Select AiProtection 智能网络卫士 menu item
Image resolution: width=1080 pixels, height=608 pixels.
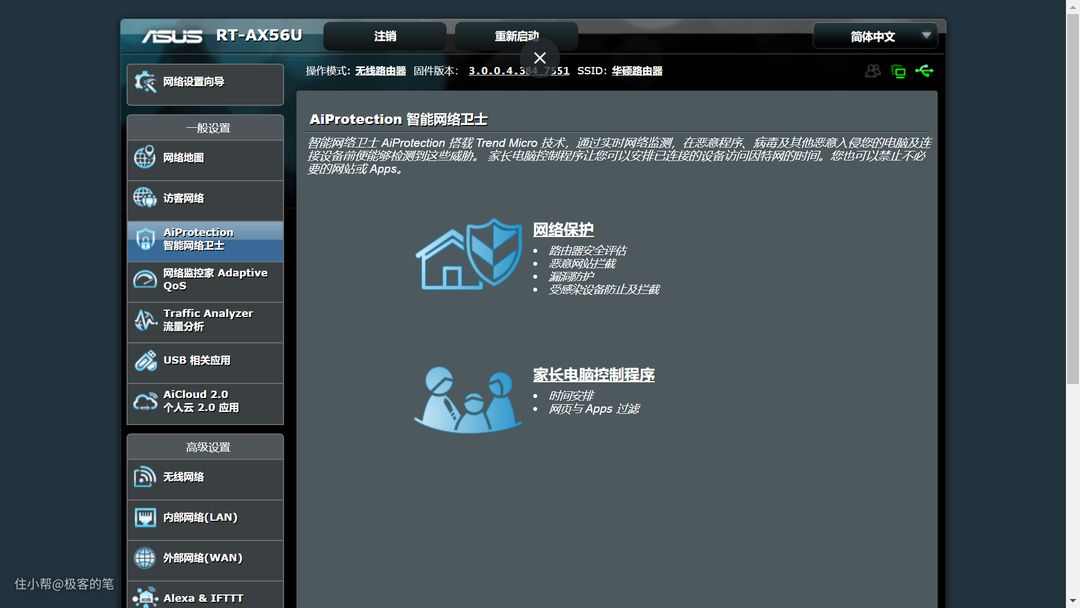[205, 239]
